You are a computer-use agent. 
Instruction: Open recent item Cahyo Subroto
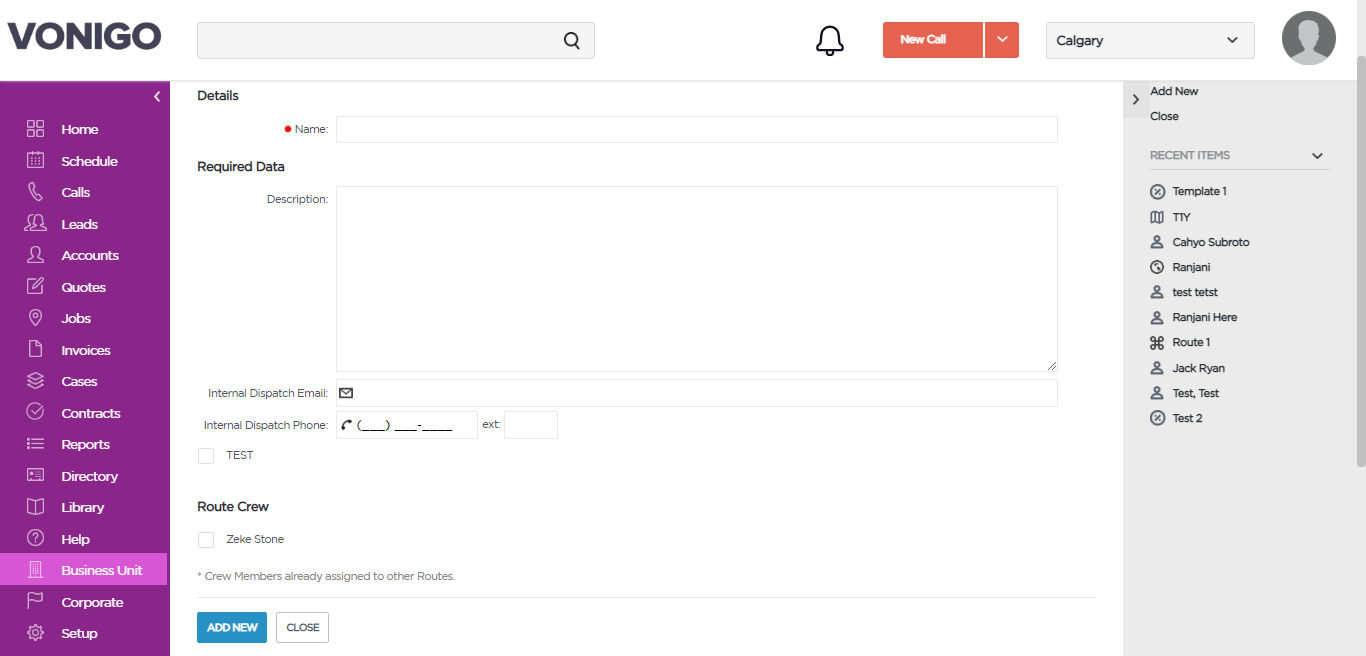coord(1210,242)
